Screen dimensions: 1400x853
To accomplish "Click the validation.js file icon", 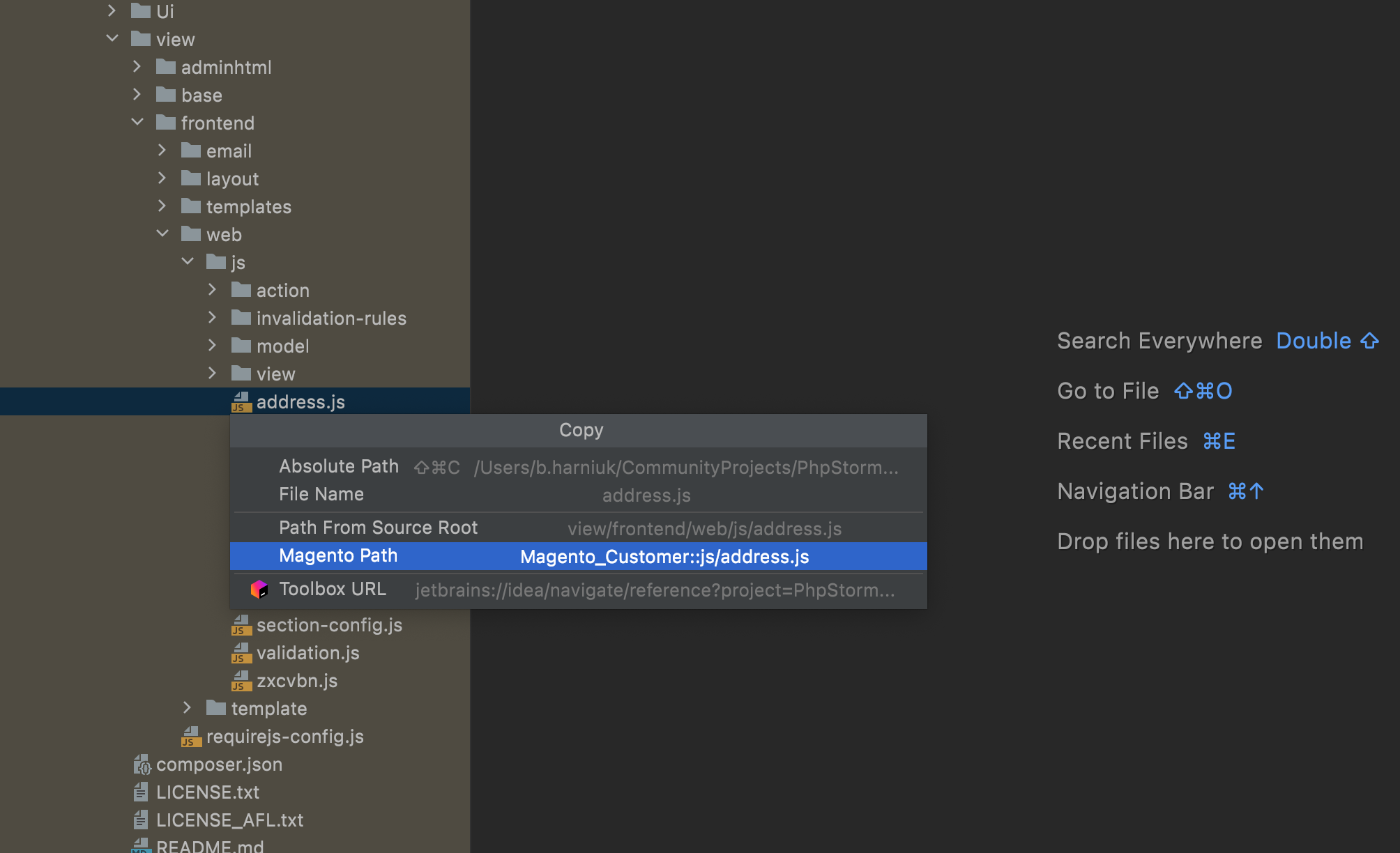I will tap(241, 653).
